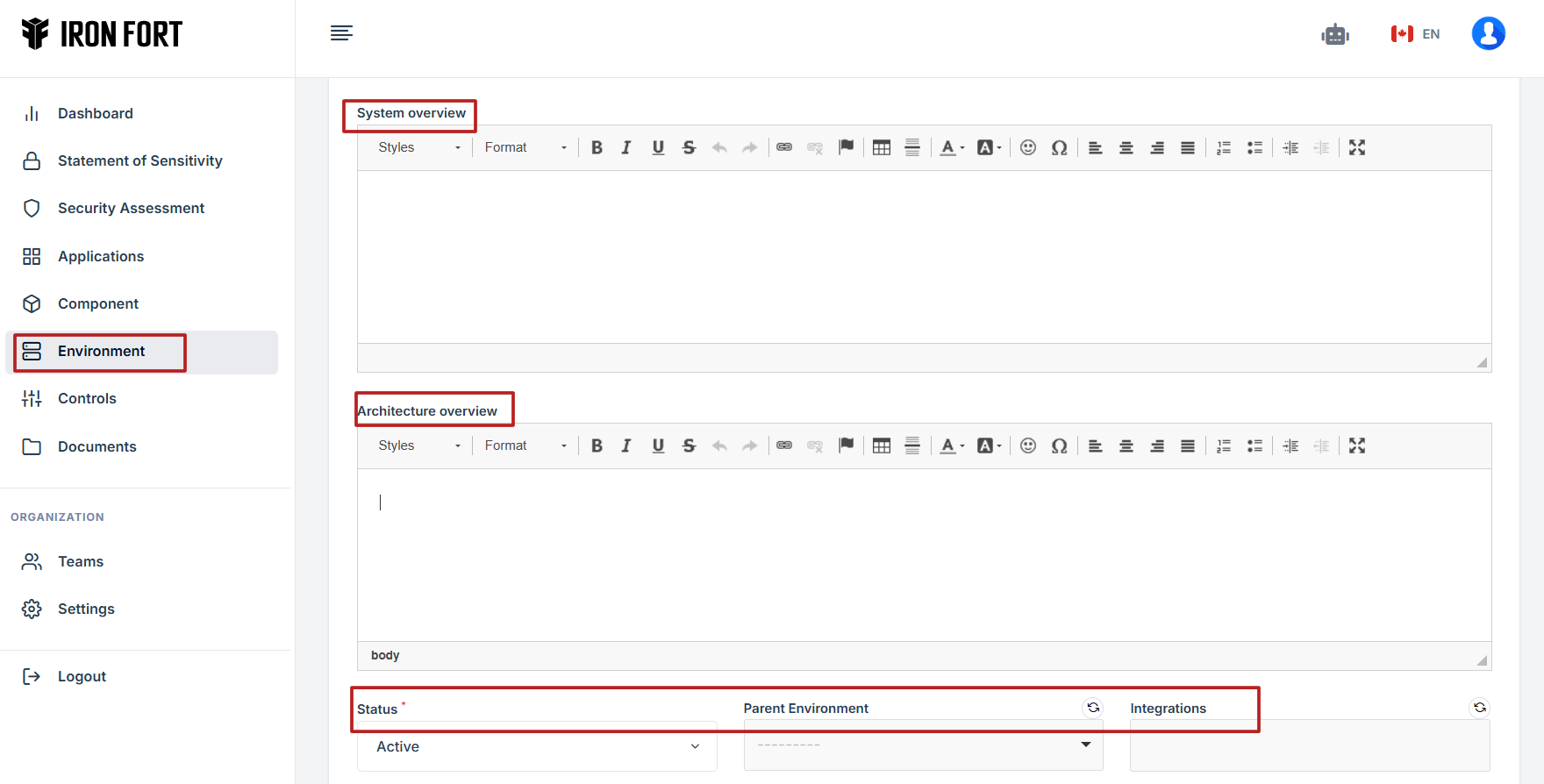Screen dimensions: 1544x784
Task: Open the chatbot robot icon
Action: 1334,34
